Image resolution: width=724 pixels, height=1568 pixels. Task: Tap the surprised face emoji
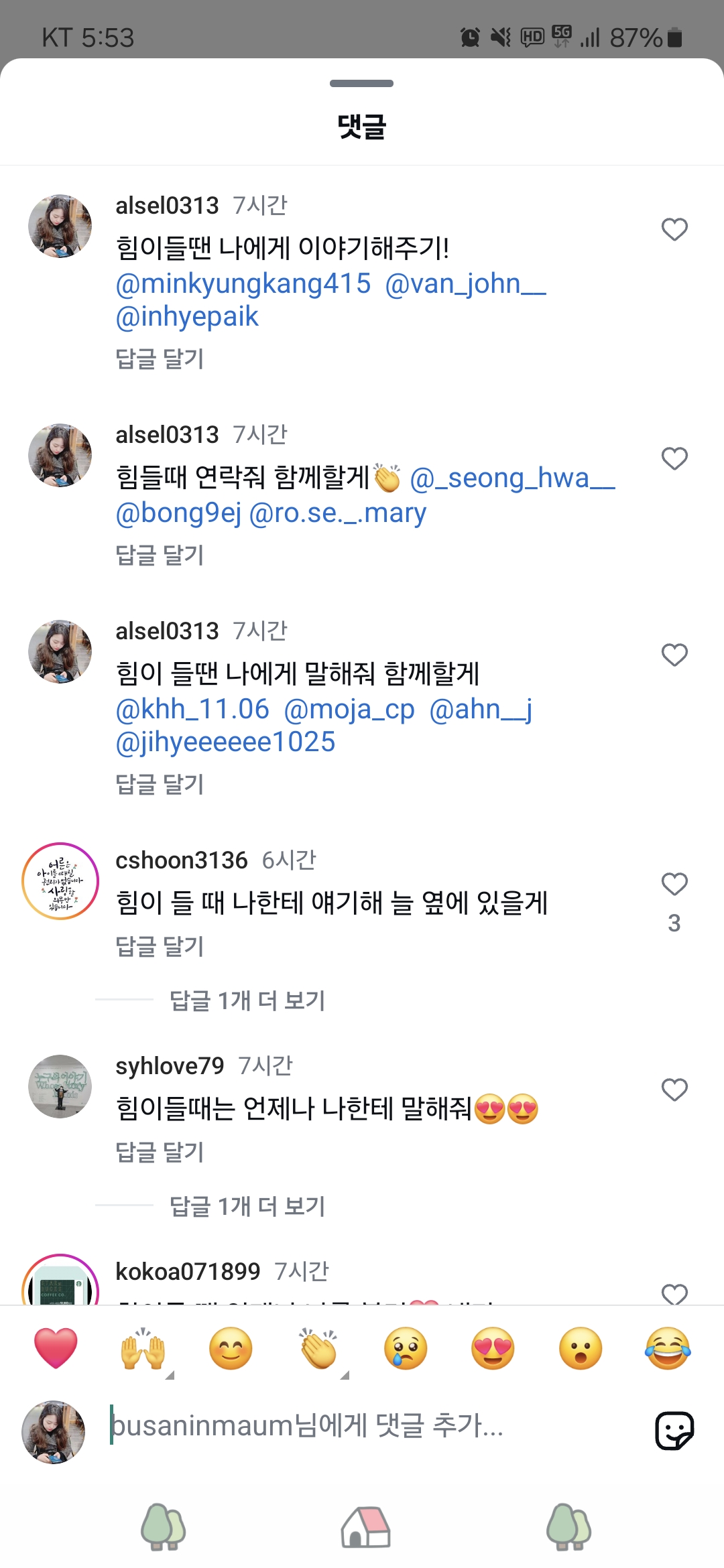point(581,1348)
